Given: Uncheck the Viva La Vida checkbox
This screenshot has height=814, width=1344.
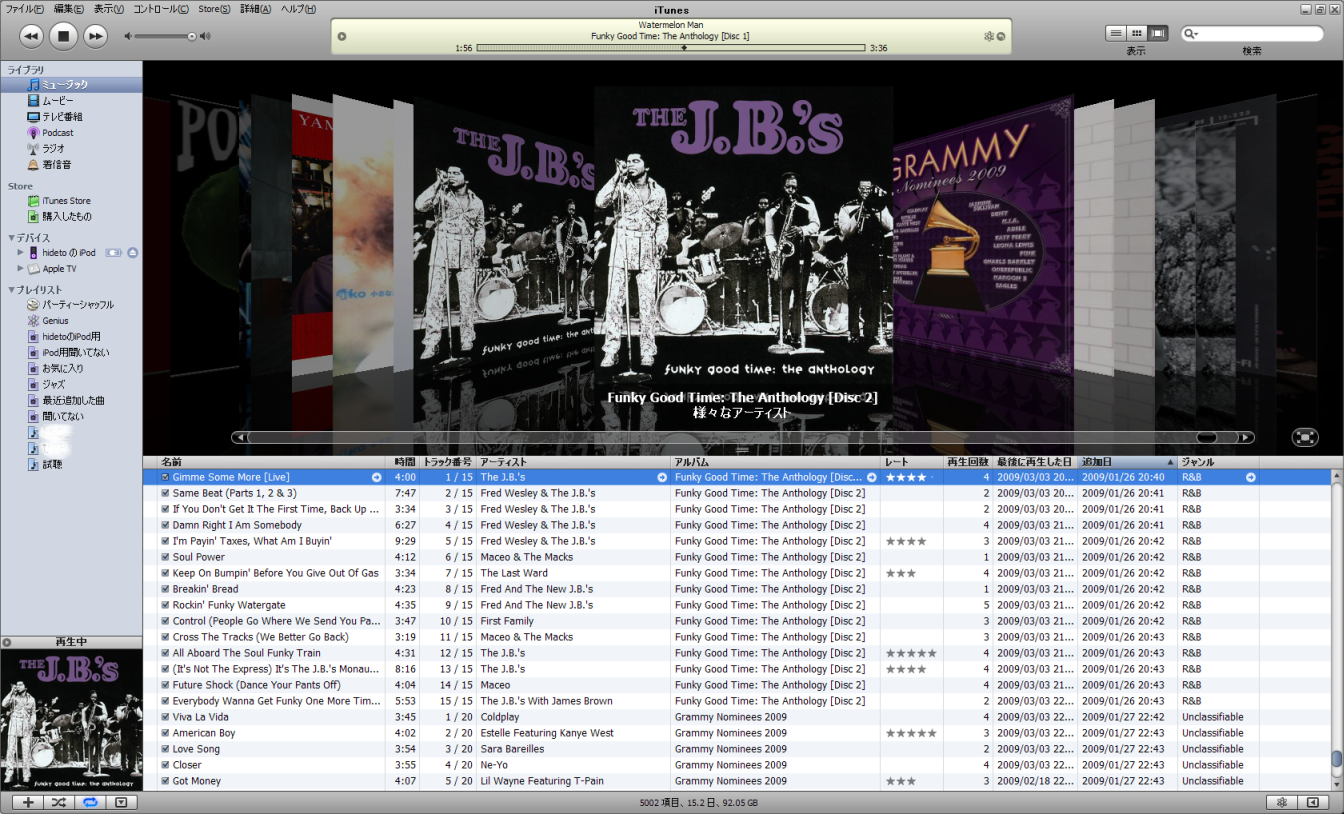Looking at the screenshot, I should (x=165, y=717).
